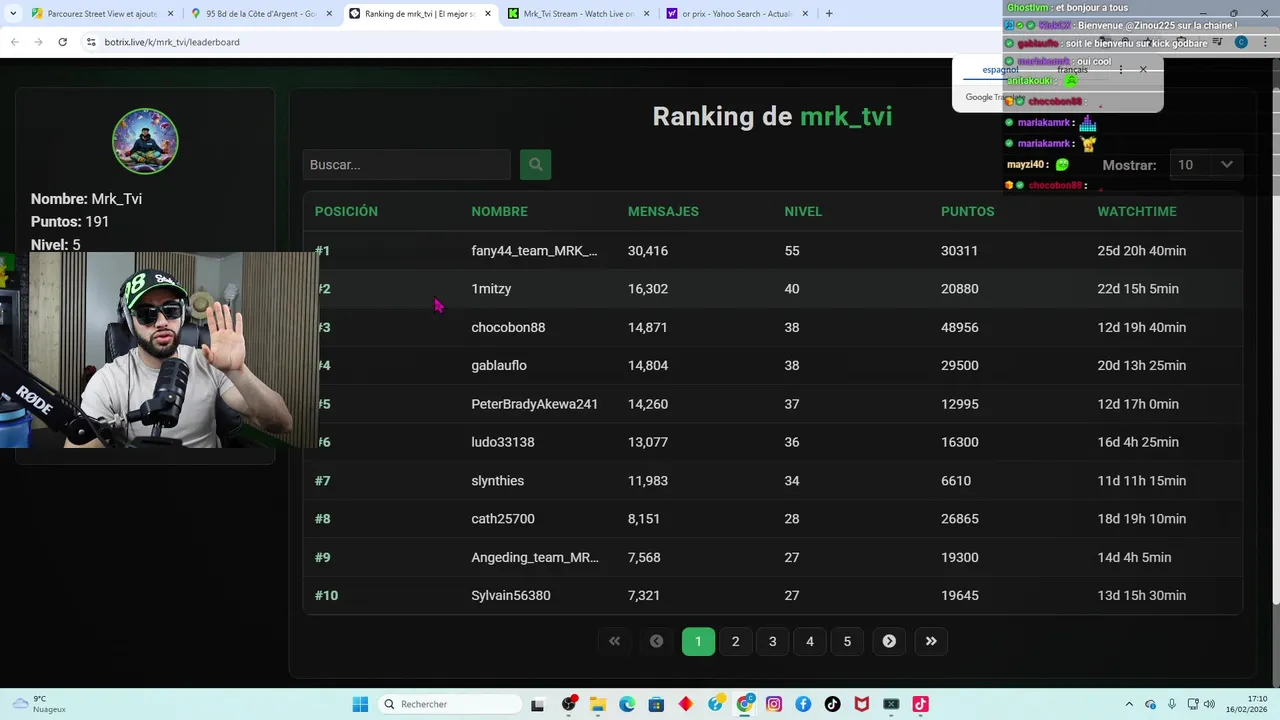Open the black TikTok taskbar icon
Viewport: 1280px width, 720px height.
832,704
